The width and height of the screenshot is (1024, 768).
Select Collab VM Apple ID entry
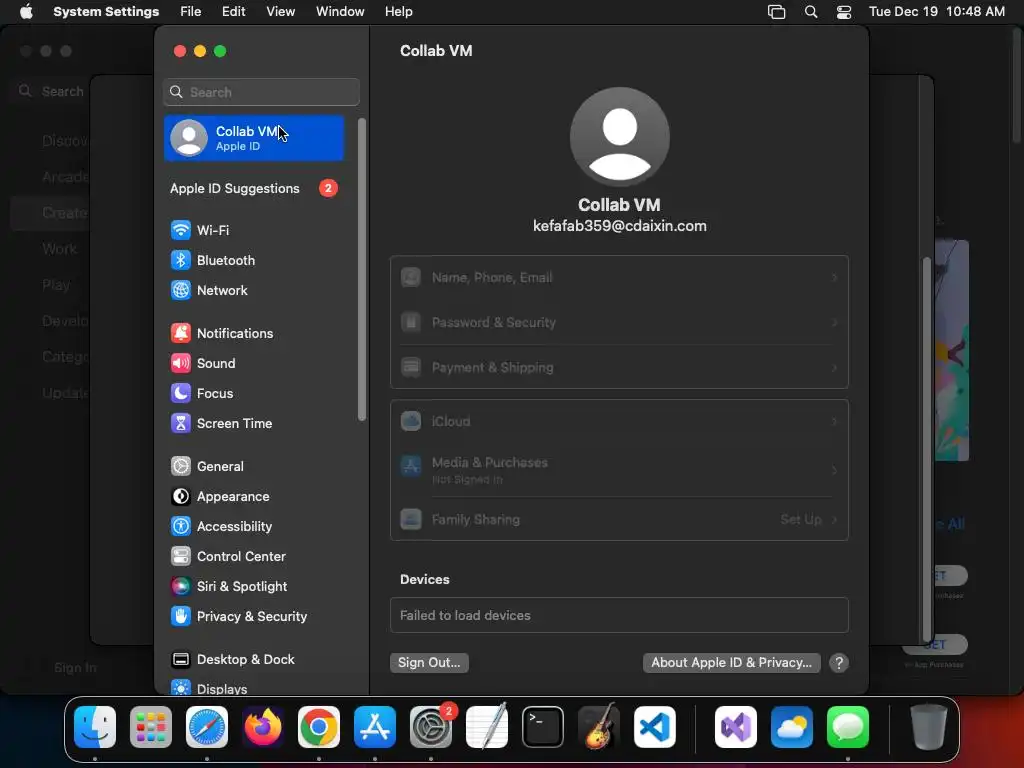coord(254,138)
